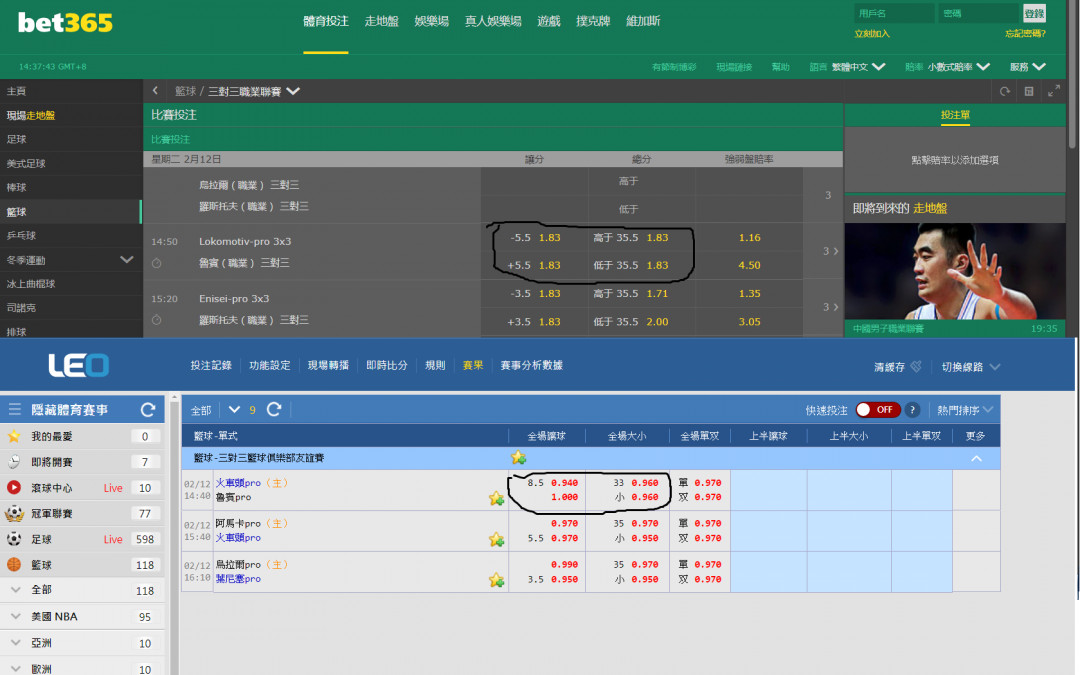Click the 密碼 password field

click(978, 13)
